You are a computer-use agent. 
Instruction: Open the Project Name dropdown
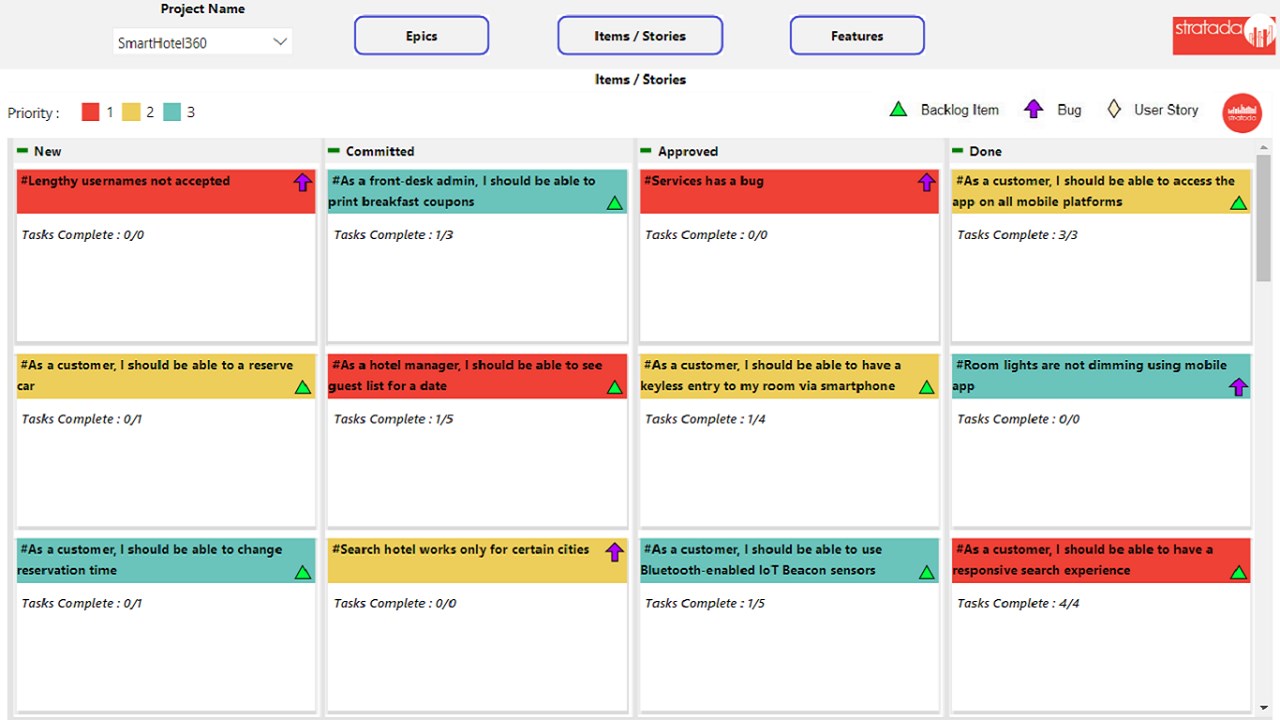pyautogui.click(x=280, y=42)
